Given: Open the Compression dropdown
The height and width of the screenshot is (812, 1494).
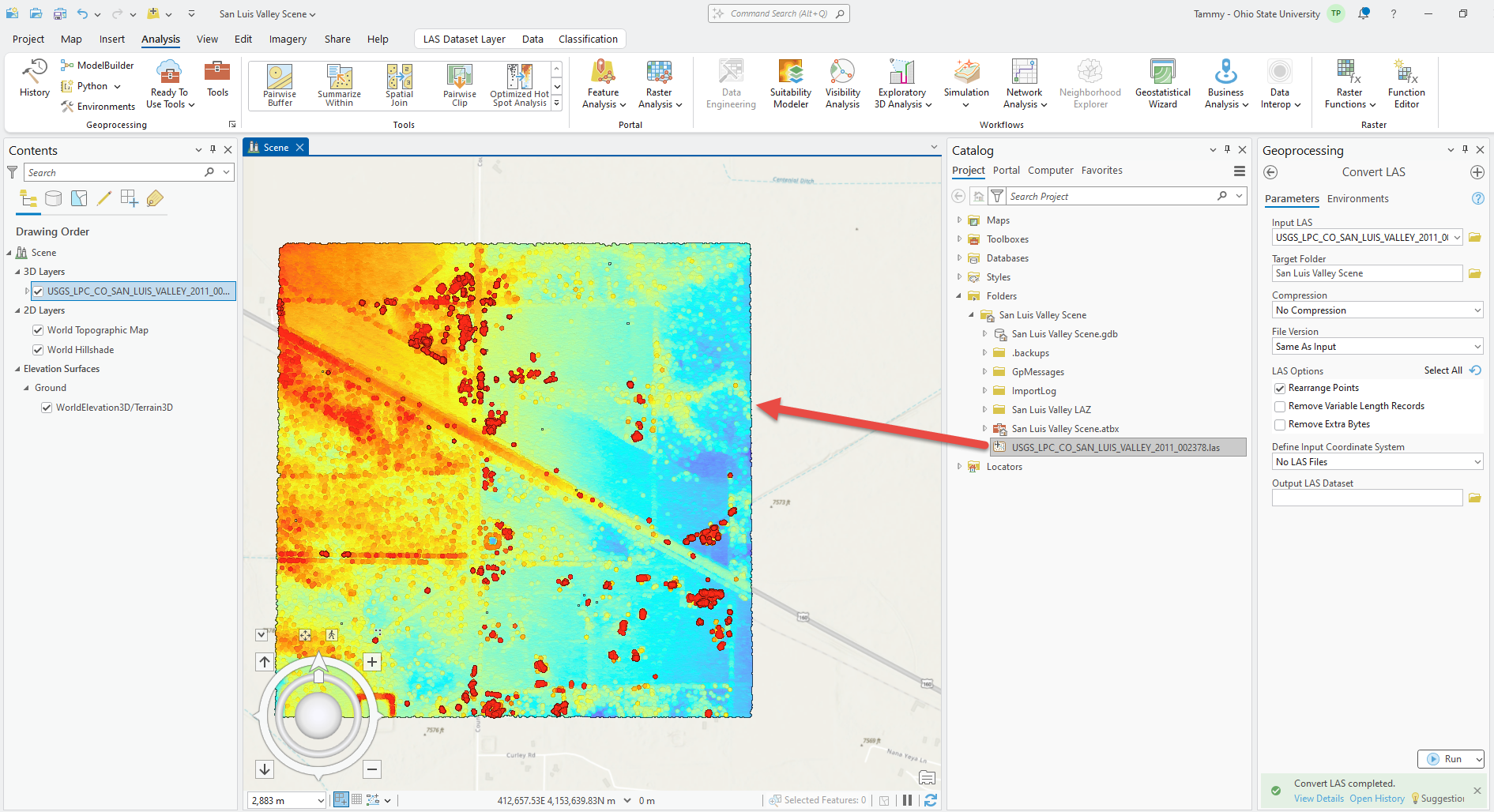Looking at the screenshot, I should click(1376, 310).
